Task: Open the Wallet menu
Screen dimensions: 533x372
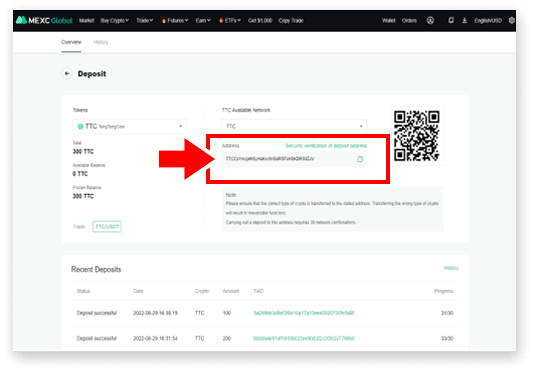Action: pyautogui.click(x=389, y=21)
